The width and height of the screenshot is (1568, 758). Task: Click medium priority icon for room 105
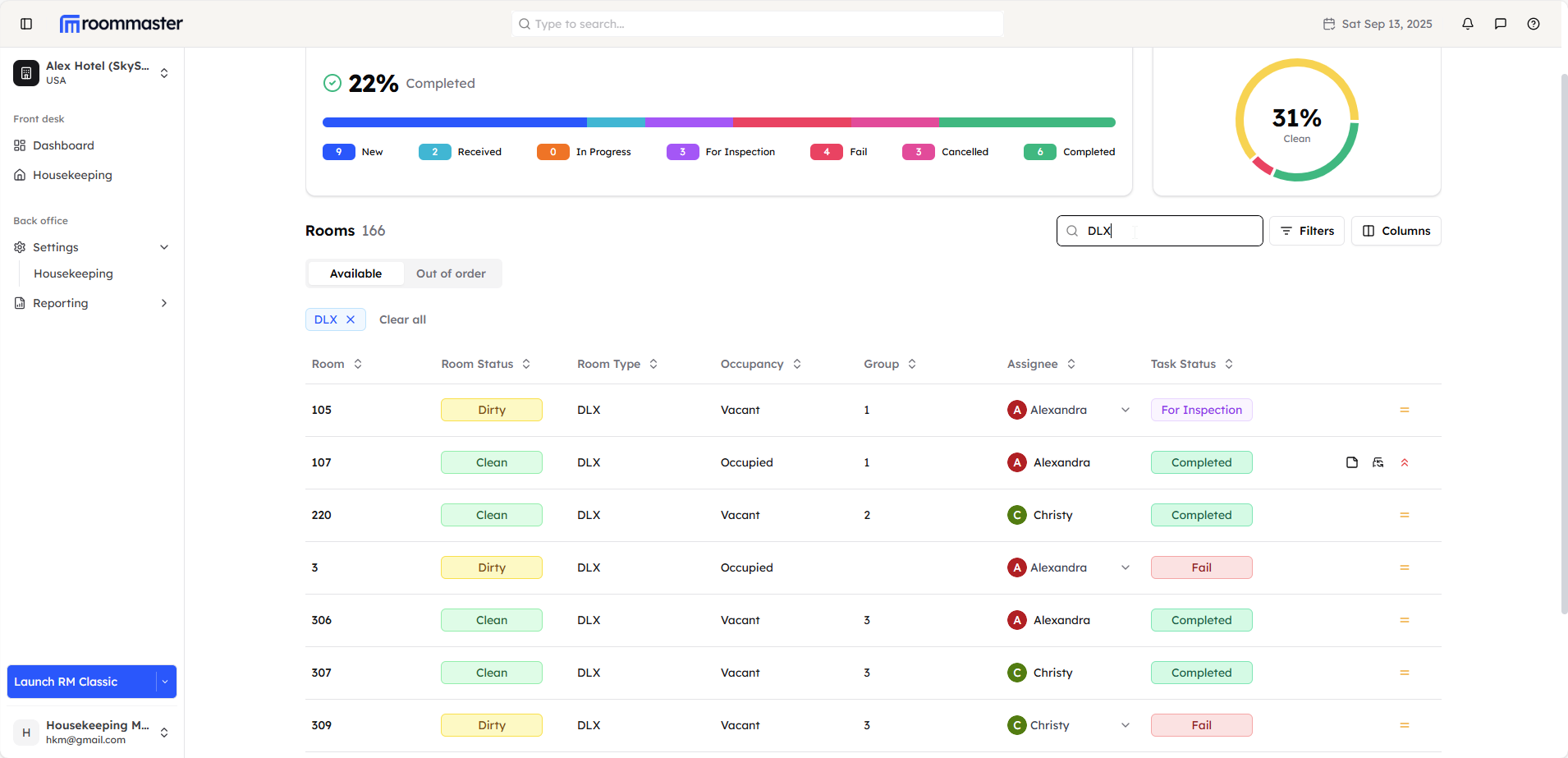1405,410
